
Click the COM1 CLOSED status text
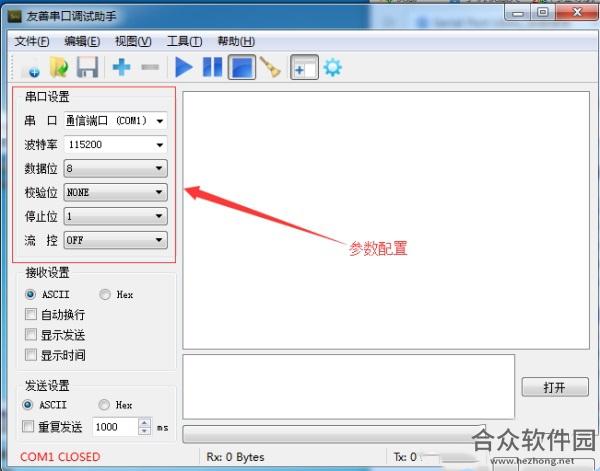pyautogui.click(x=60, y=457)
